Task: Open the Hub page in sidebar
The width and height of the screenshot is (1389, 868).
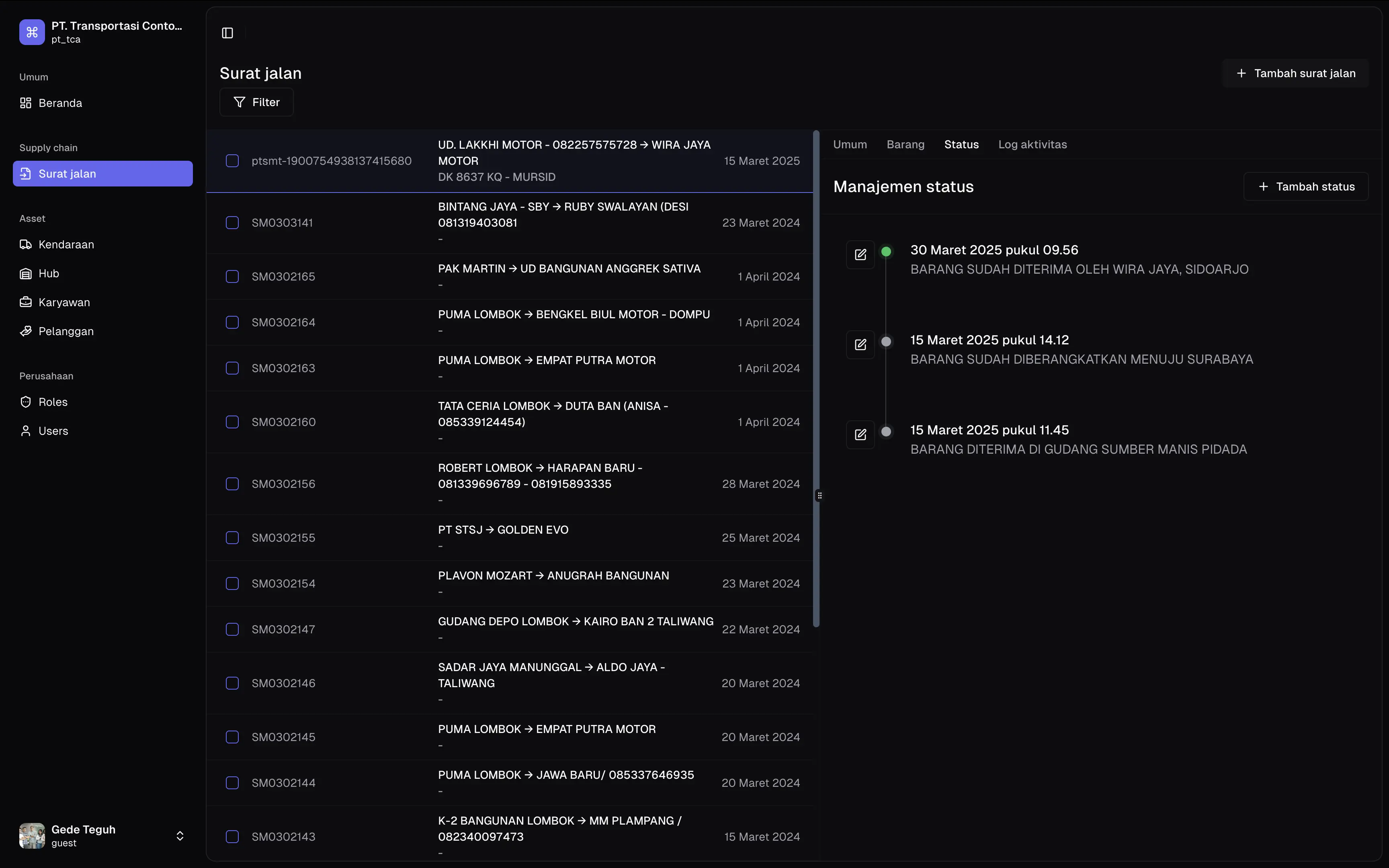Action: (x=48, y=273)
